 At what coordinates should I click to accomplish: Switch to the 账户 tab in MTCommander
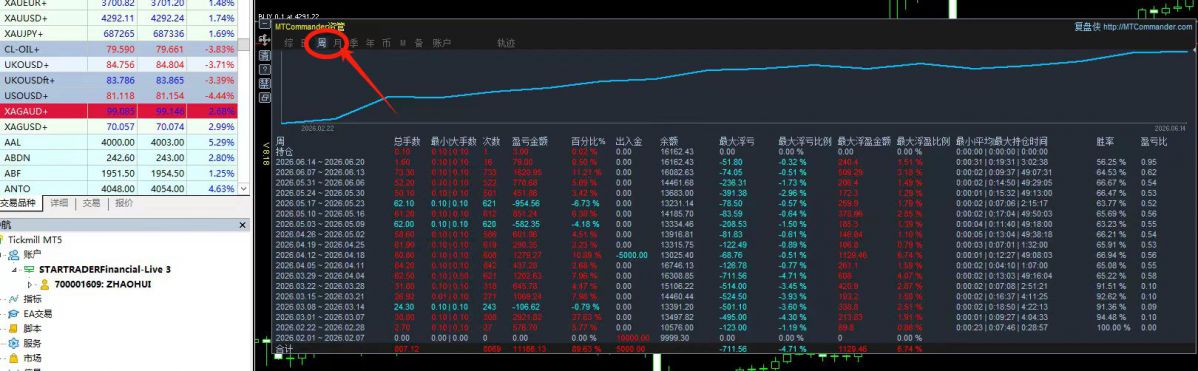click(x=442, y=43)
